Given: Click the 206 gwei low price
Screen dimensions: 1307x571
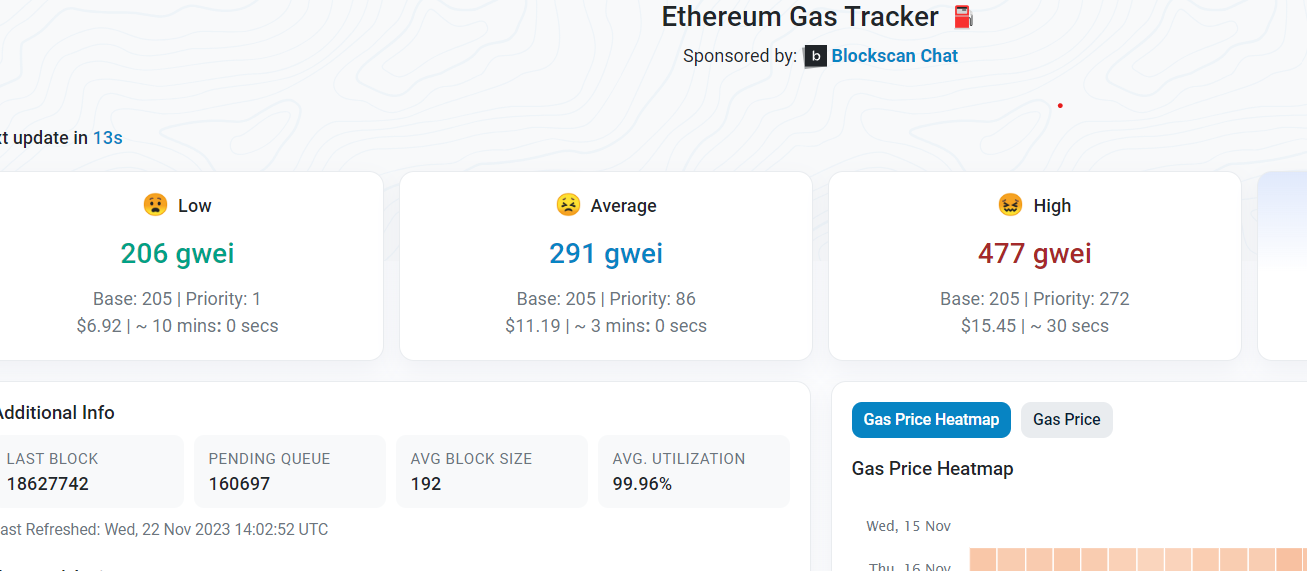Looking at the screenshot, I should point(177,254).
